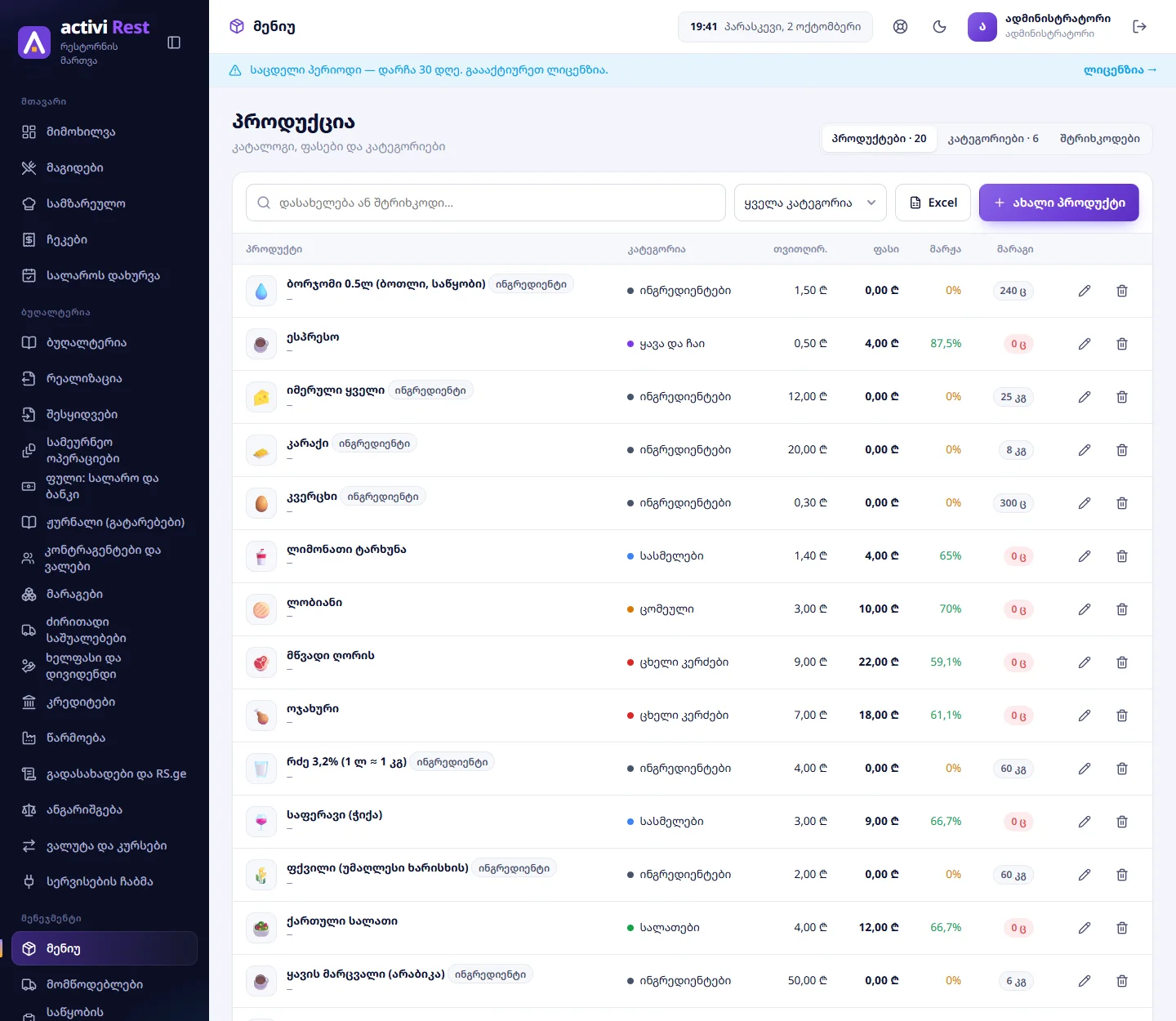Viewport: 1176px width, 1021px height.
Task: Delete the მწვადი ღორის product
Action: 1122,662
